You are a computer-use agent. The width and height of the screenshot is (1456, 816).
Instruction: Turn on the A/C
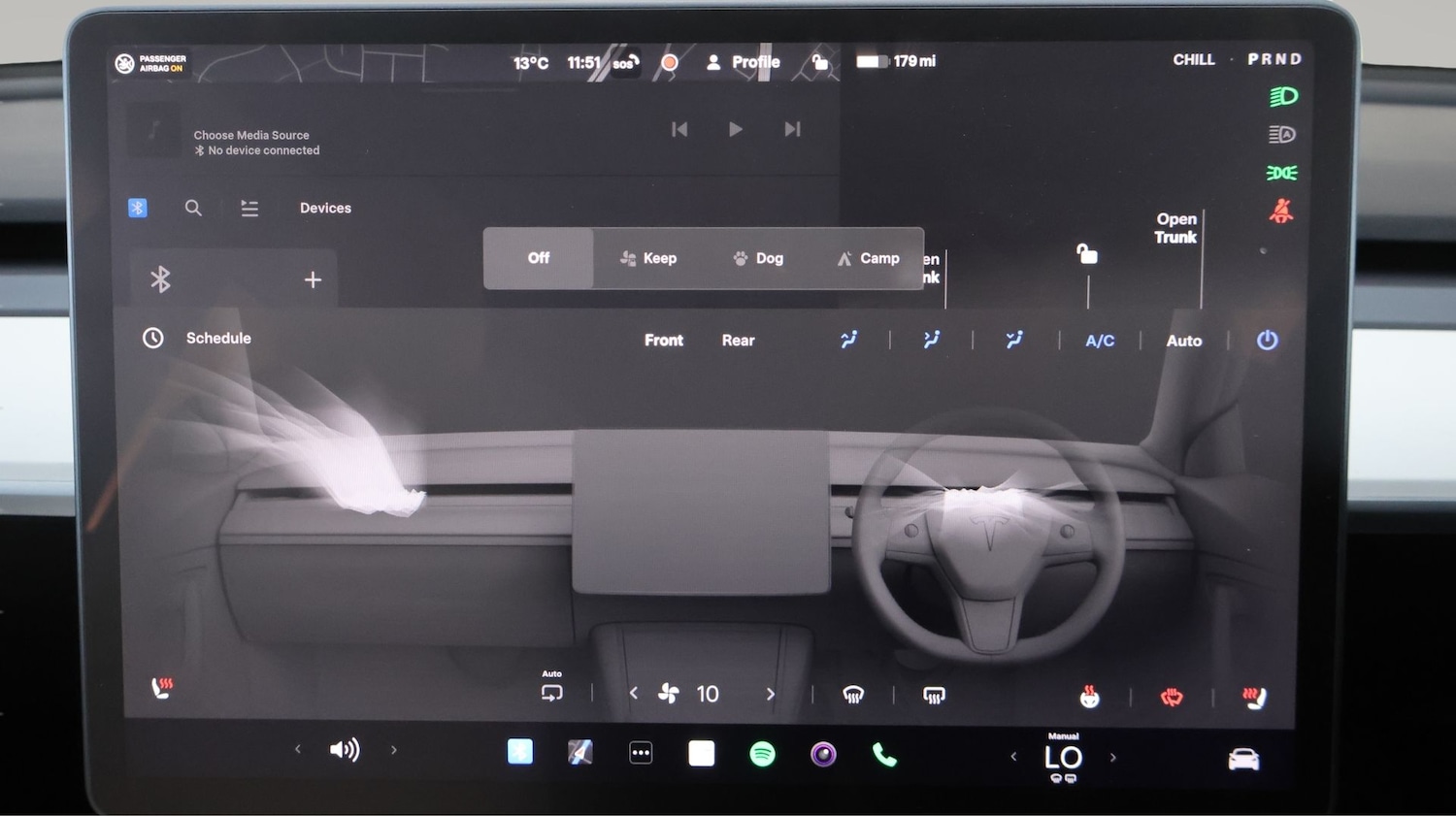[1100, 341]
